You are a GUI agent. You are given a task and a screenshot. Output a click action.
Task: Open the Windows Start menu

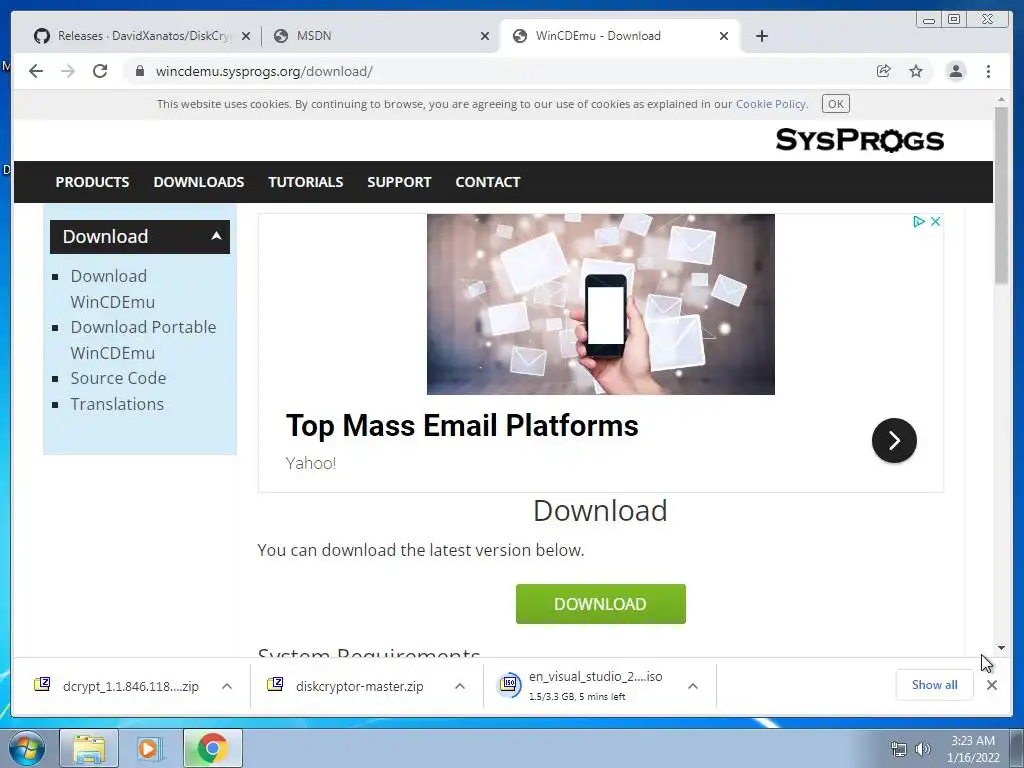(x=27, y=748)
